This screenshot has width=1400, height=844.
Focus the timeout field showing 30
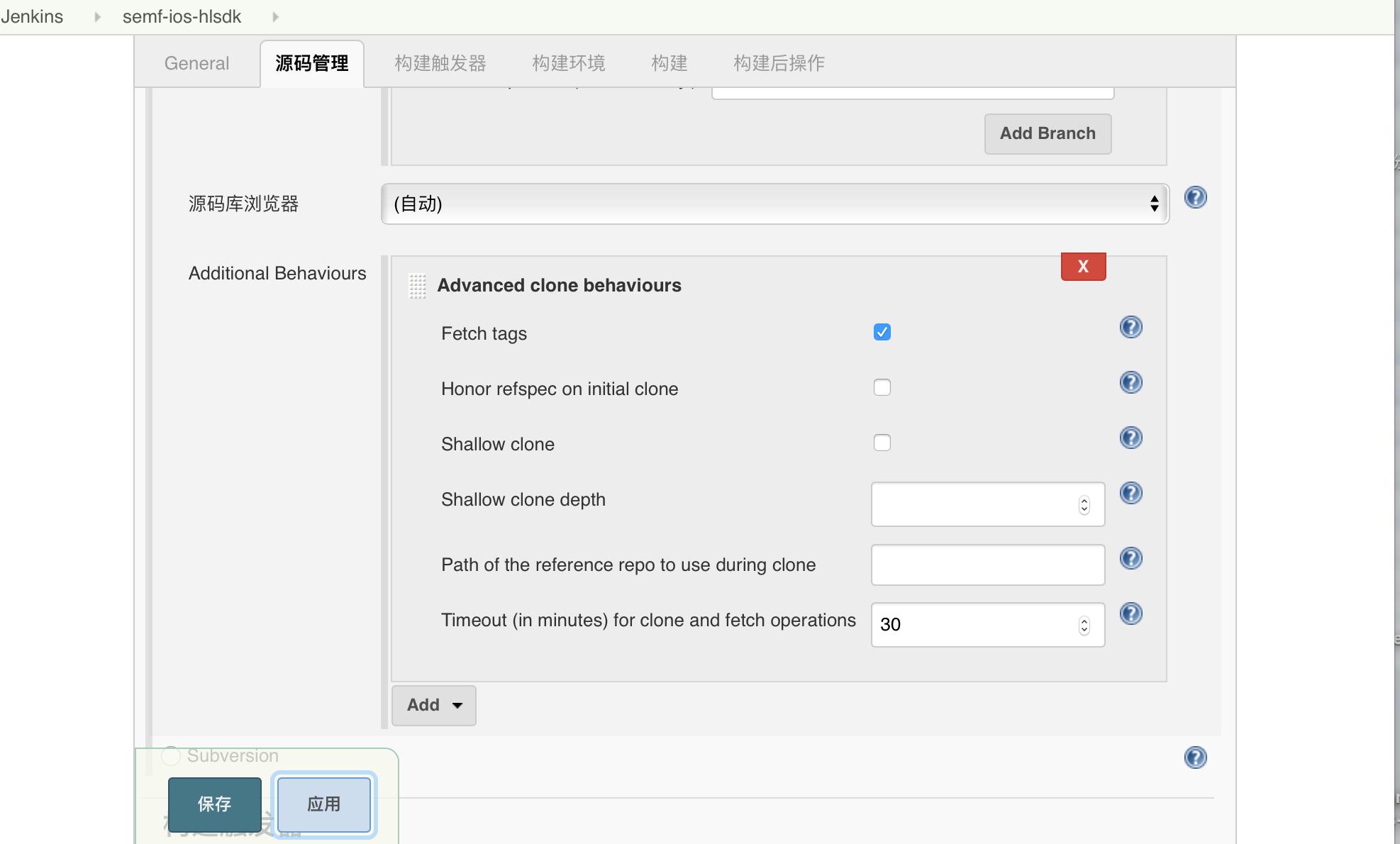(987, 625)
